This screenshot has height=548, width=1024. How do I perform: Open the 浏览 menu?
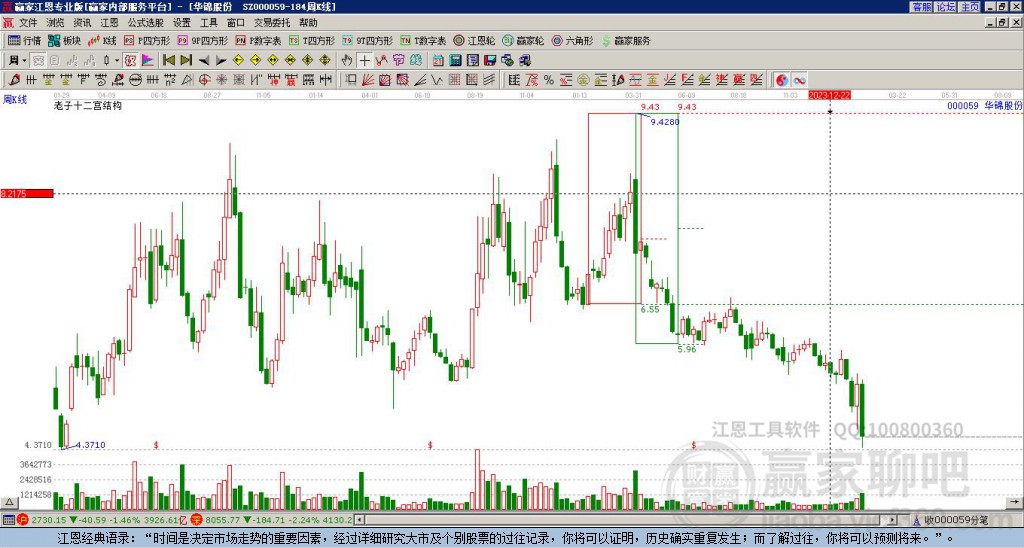click(55, 23)
